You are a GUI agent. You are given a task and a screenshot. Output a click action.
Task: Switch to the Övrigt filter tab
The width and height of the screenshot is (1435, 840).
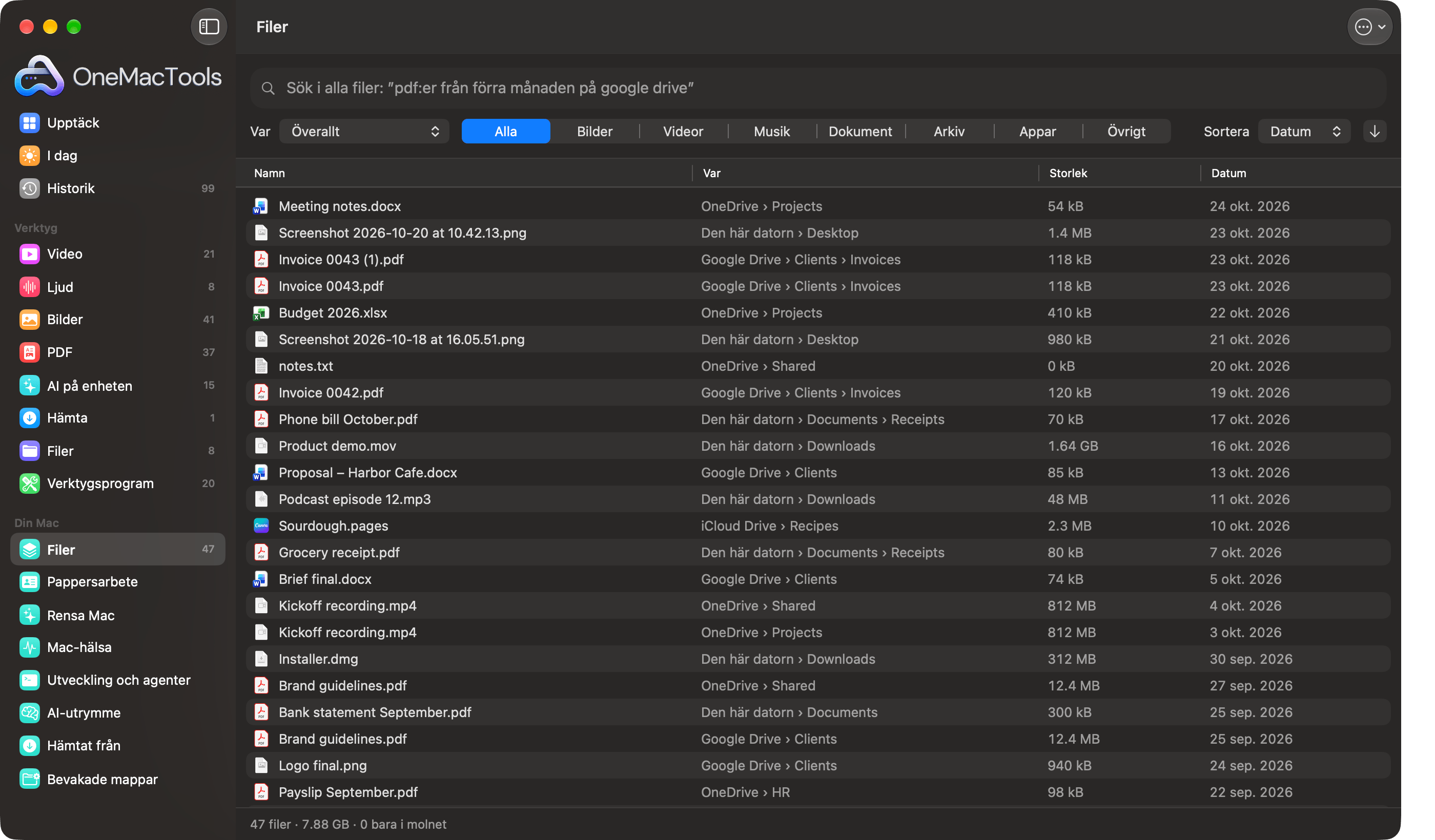1126,132
